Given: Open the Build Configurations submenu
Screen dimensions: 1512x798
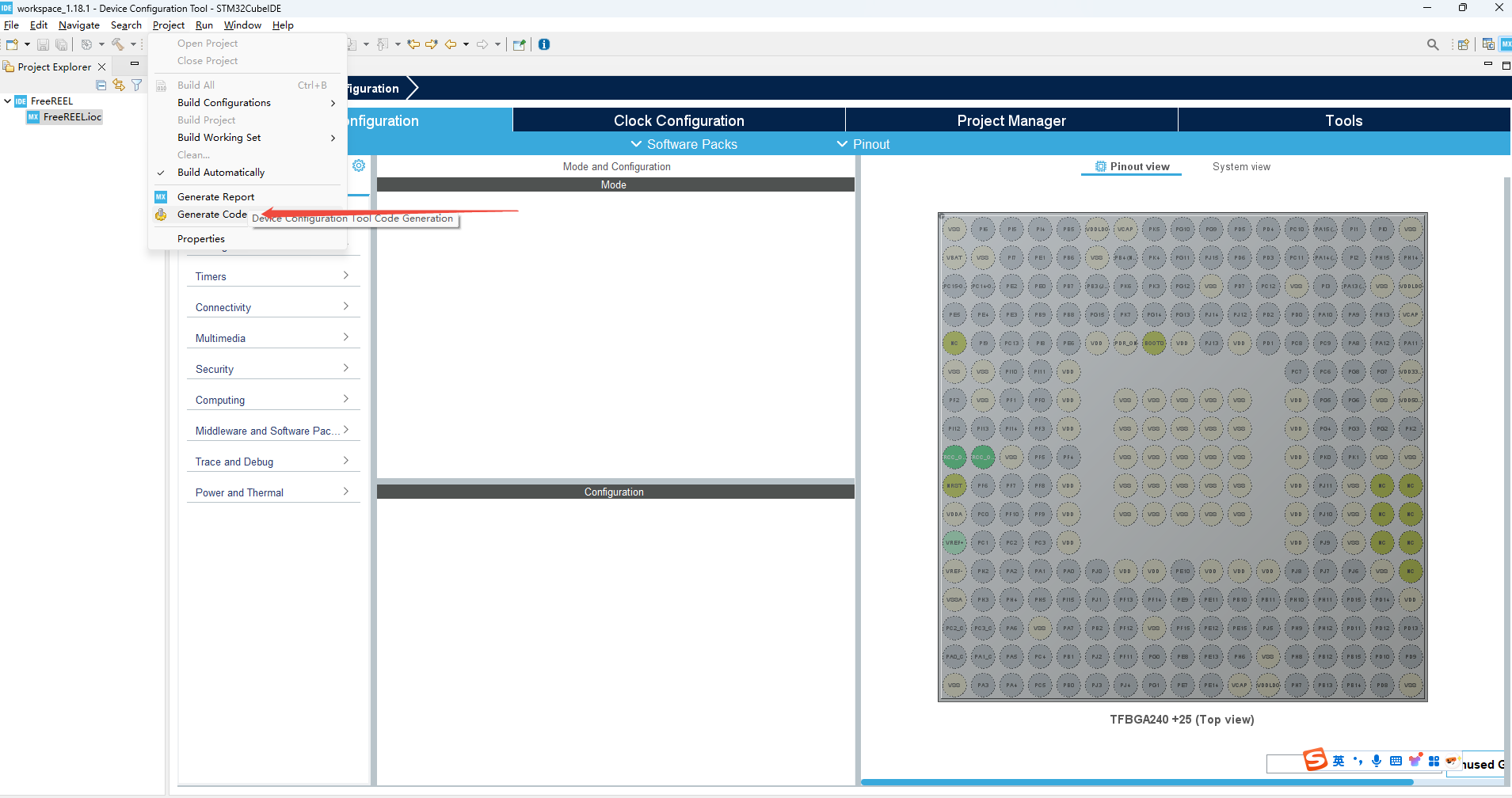Looking at the screenshot, I should pyautogui.click(x=248, y=103).
